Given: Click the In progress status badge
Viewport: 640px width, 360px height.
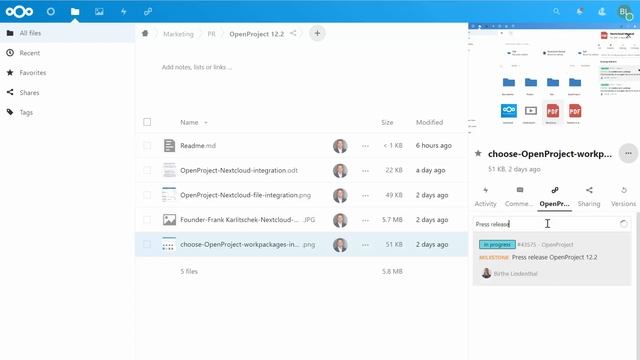Looking at the screenshot, I should tap(497, 244).
